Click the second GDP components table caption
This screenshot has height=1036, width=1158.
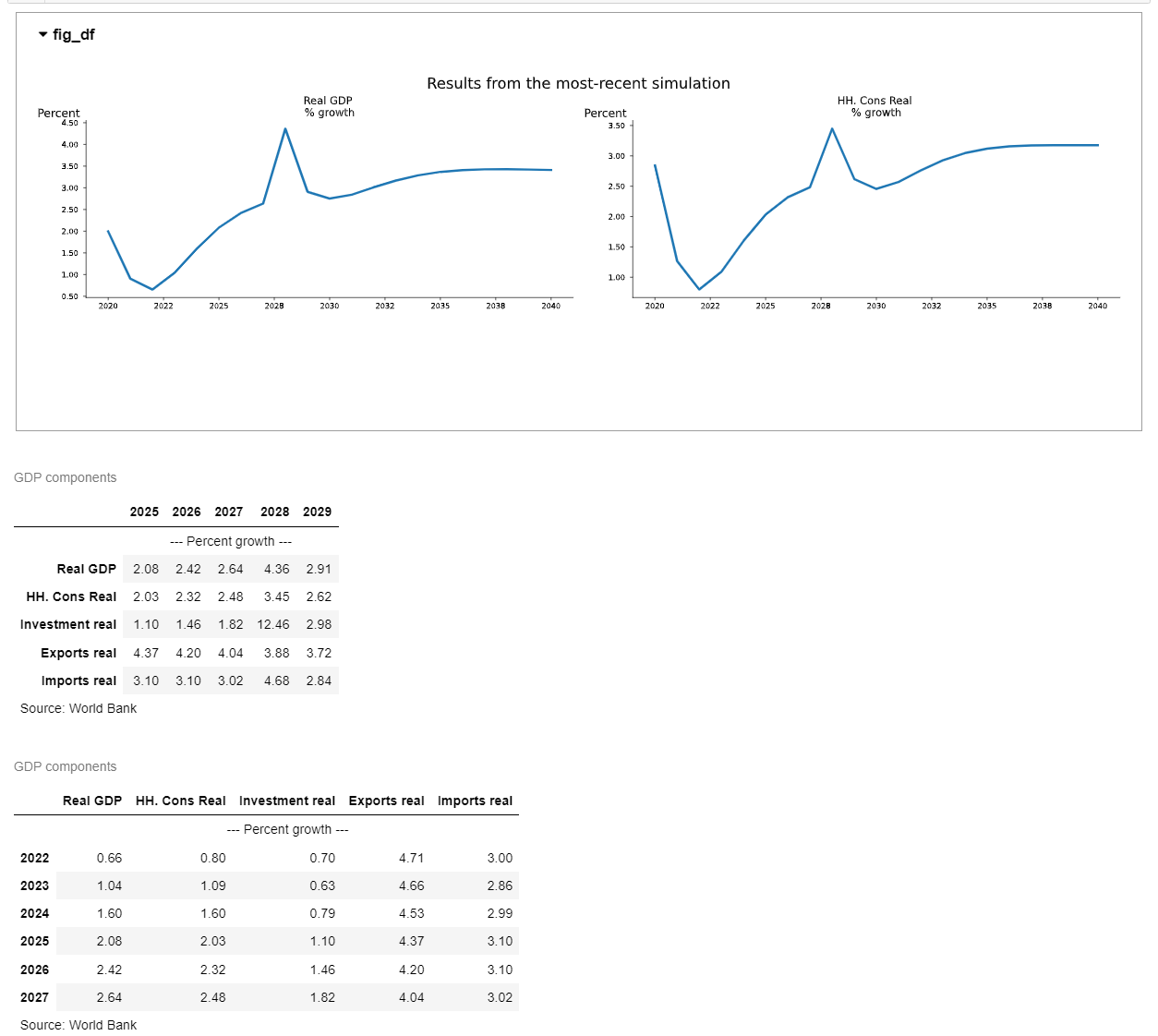(x=66, y=766)
